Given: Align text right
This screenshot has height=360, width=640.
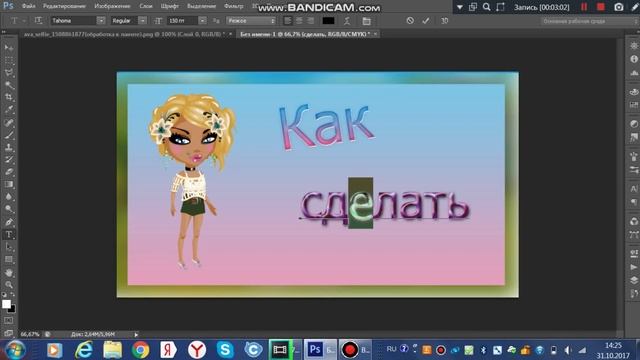Looking at the screenshot, I should coord(311,20).
